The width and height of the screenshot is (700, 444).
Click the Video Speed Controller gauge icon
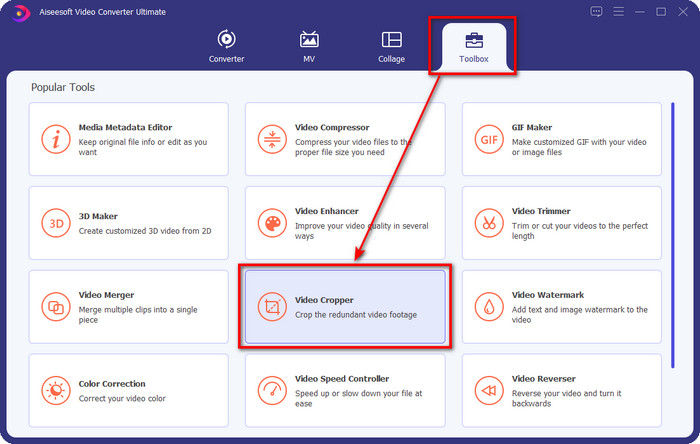[272, 390]
